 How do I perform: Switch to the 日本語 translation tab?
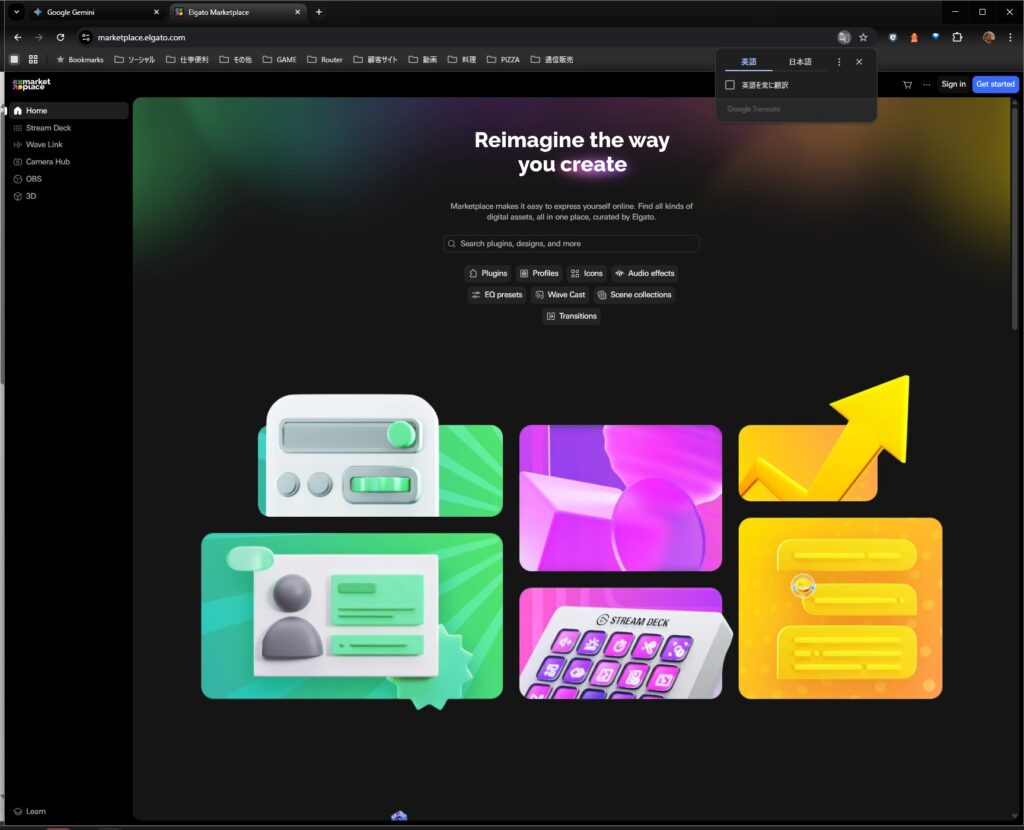click(800, 62)
